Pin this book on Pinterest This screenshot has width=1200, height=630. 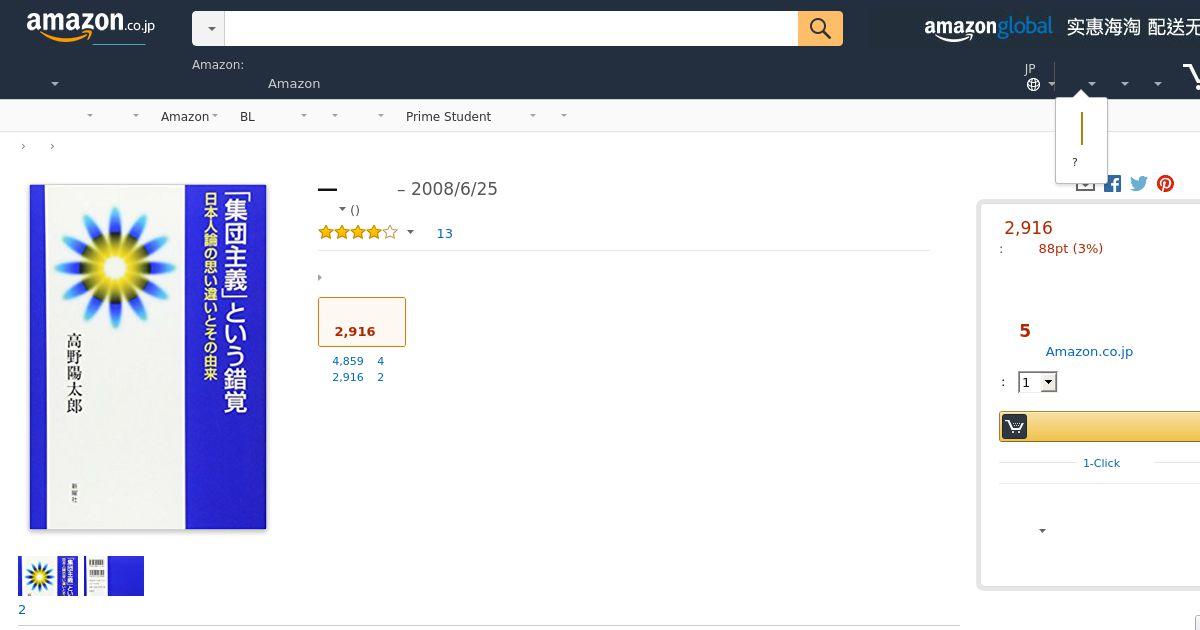tap(1165, 183)
